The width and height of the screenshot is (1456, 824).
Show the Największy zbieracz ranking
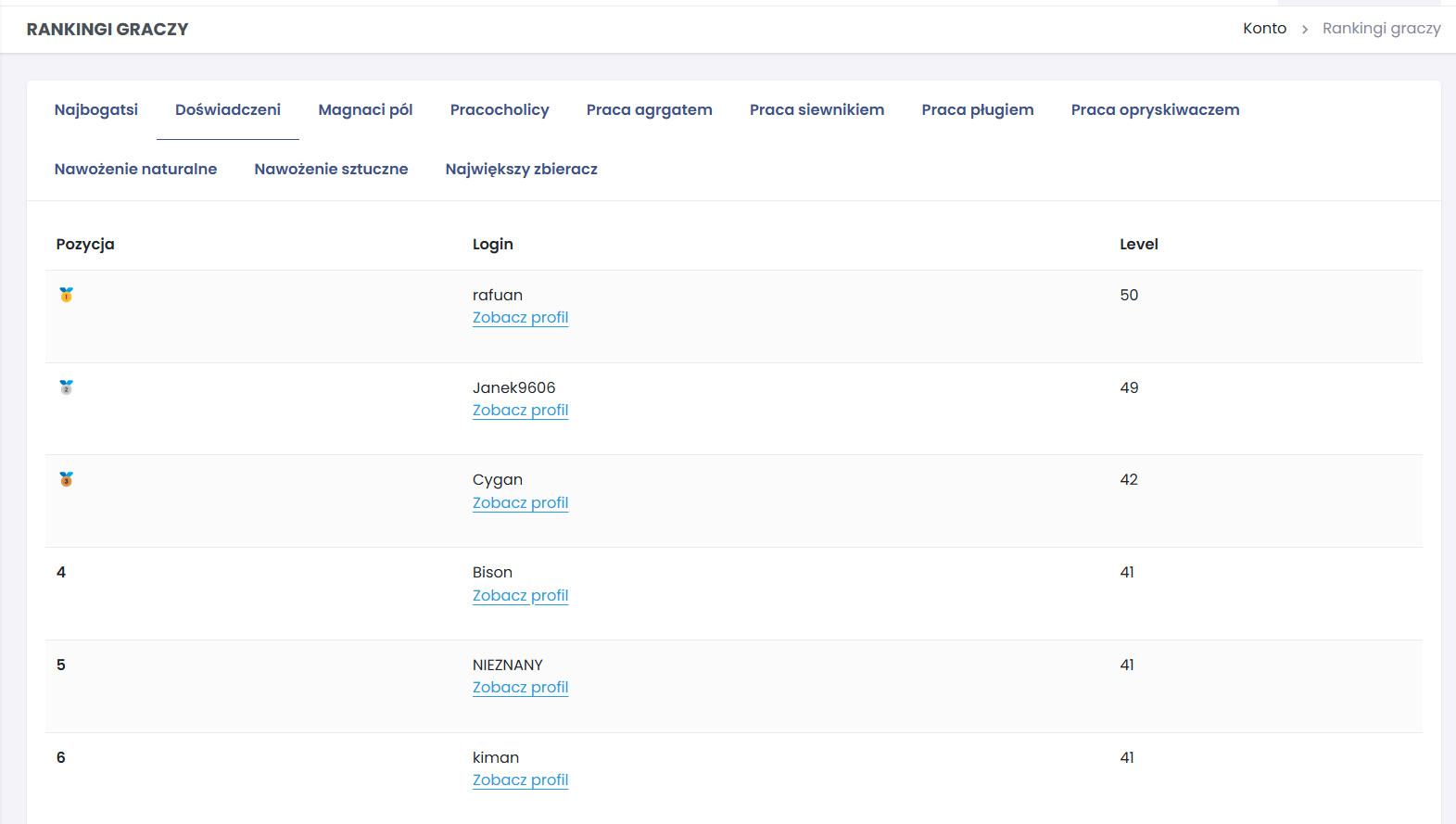pyautogui.click(x=521, y=170)
